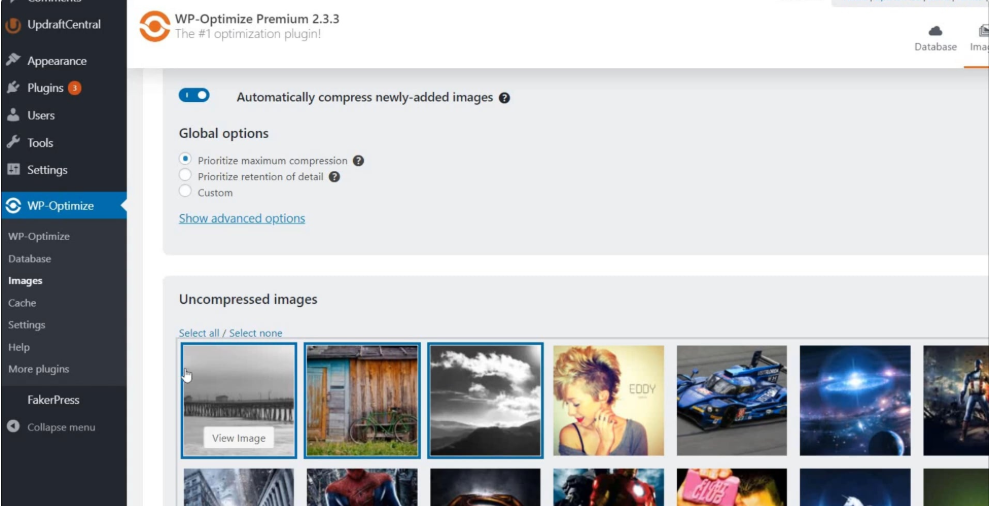The width and height of the screenshot is (989, 506).
Task: Click Select none link
Action: point(255,333)
